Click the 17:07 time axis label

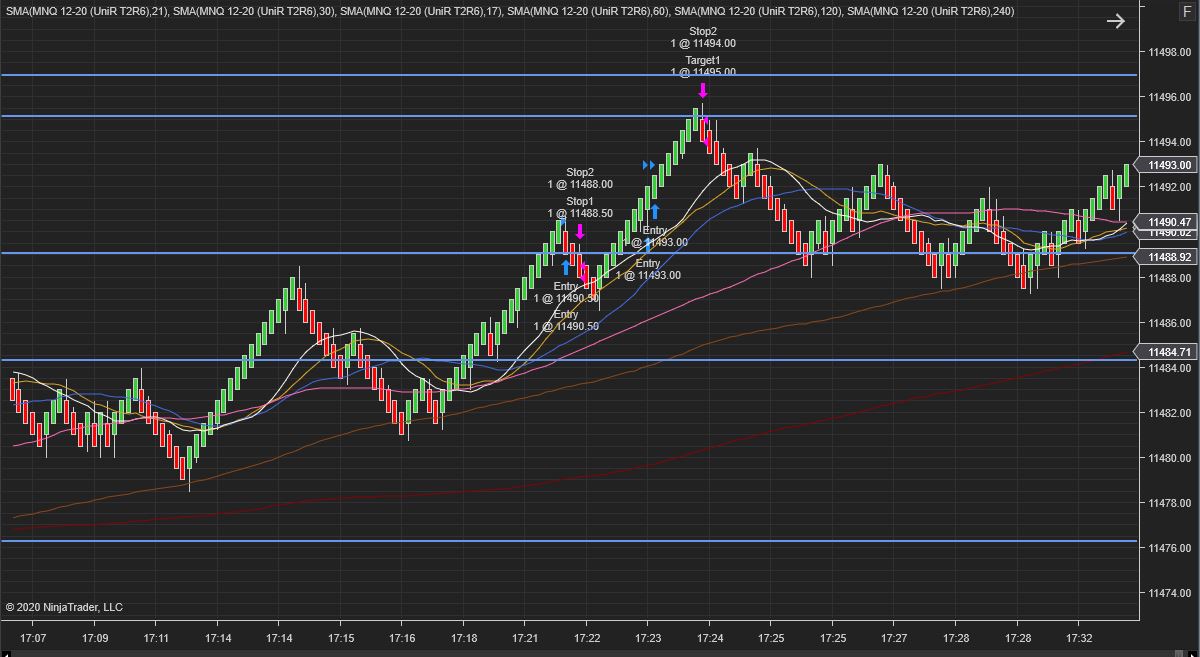tap(34, 637)
